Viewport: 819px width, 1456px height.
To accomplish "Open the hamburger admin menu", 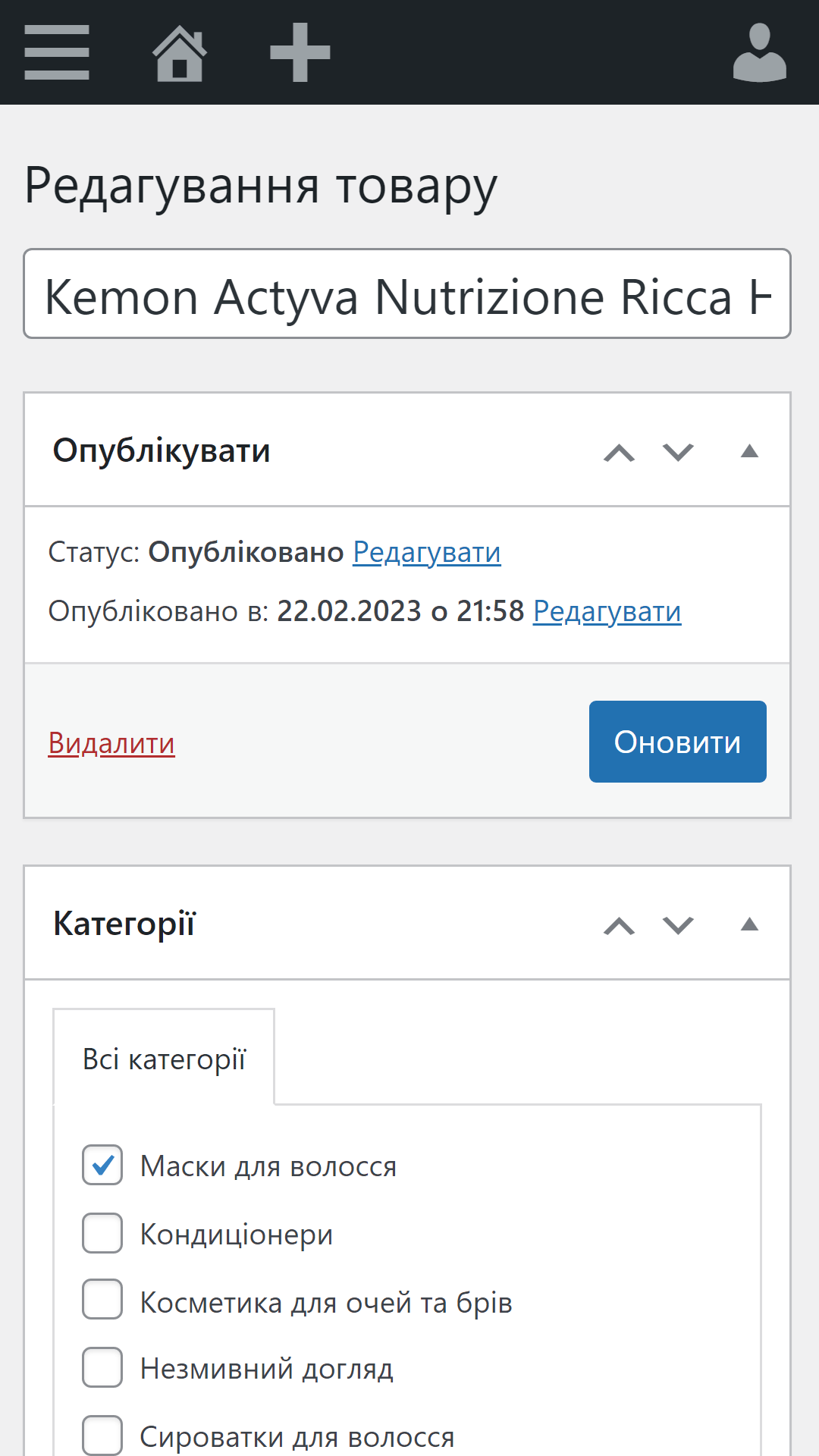I will tap(57, 52).
